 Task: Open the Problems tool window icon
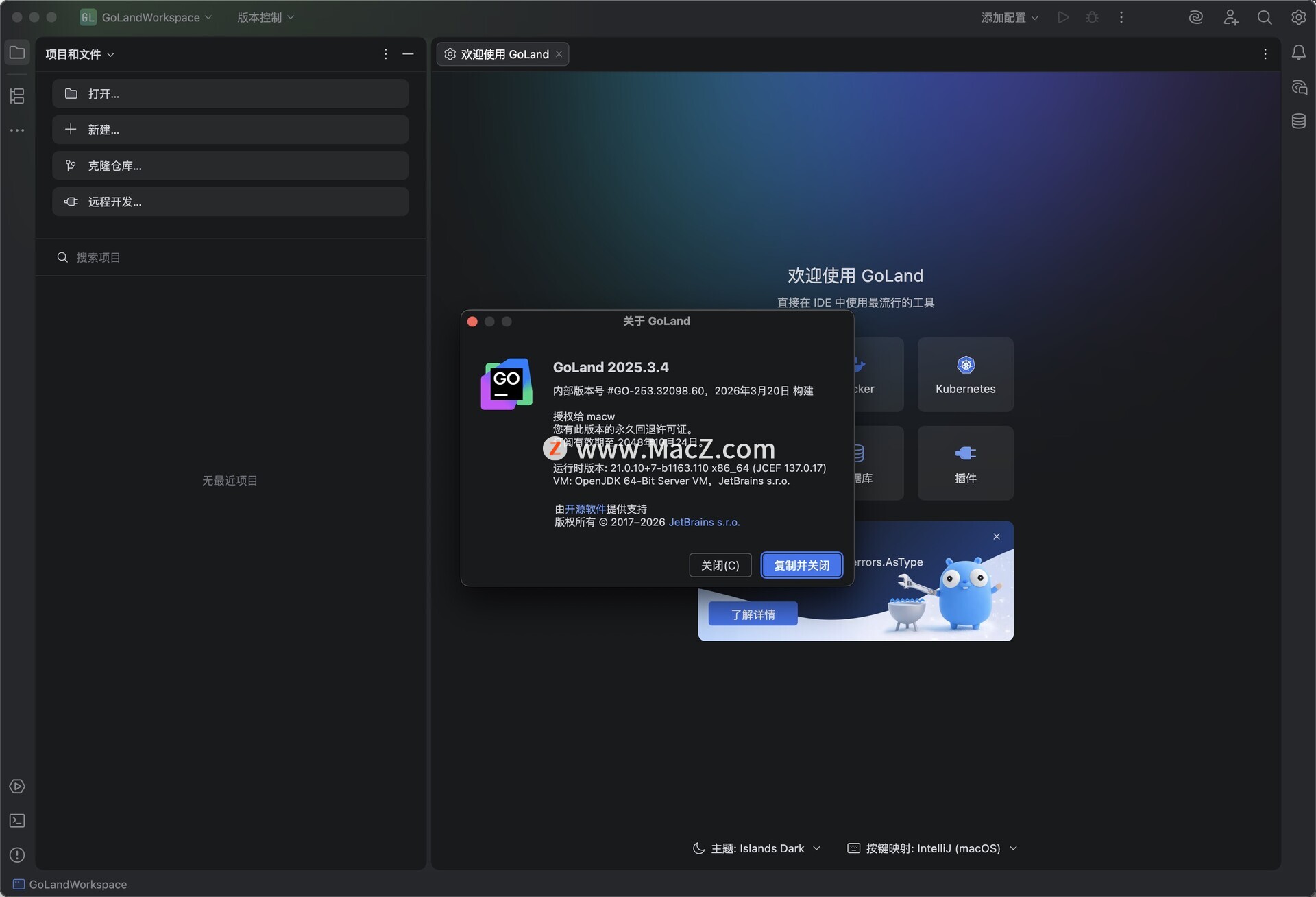click(x=17, y=854)
